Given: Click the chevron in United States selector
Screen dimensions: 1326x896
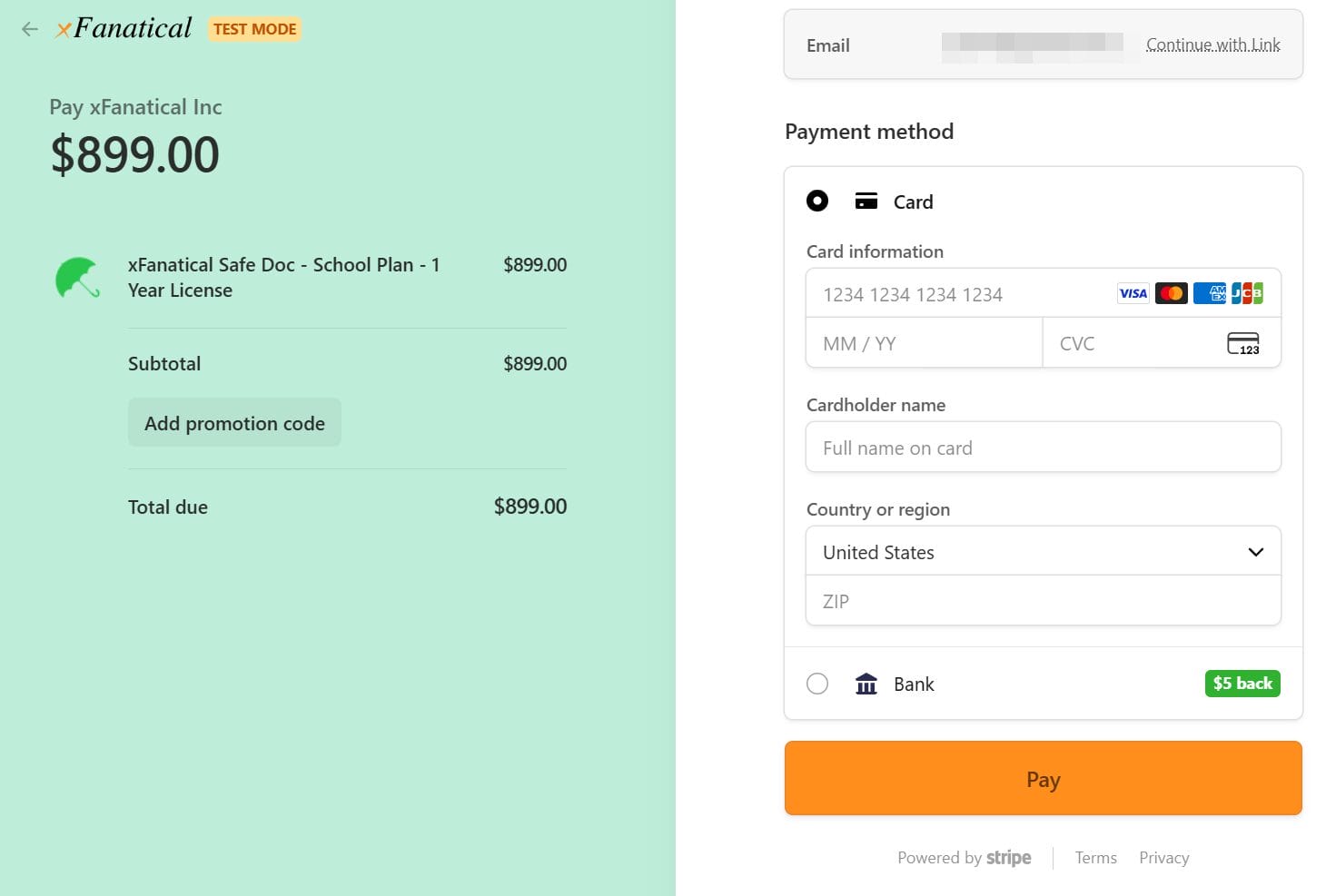Looking at the screenshot, I should point(1255,552).
